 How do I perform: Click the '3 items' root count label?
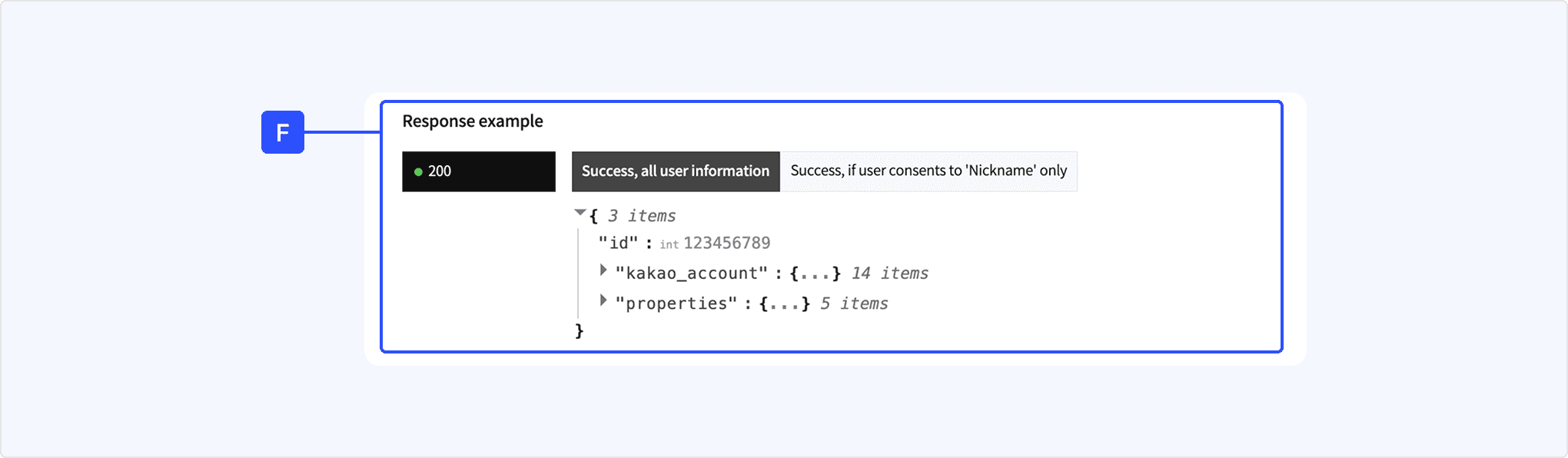click(x=641, y=217)
